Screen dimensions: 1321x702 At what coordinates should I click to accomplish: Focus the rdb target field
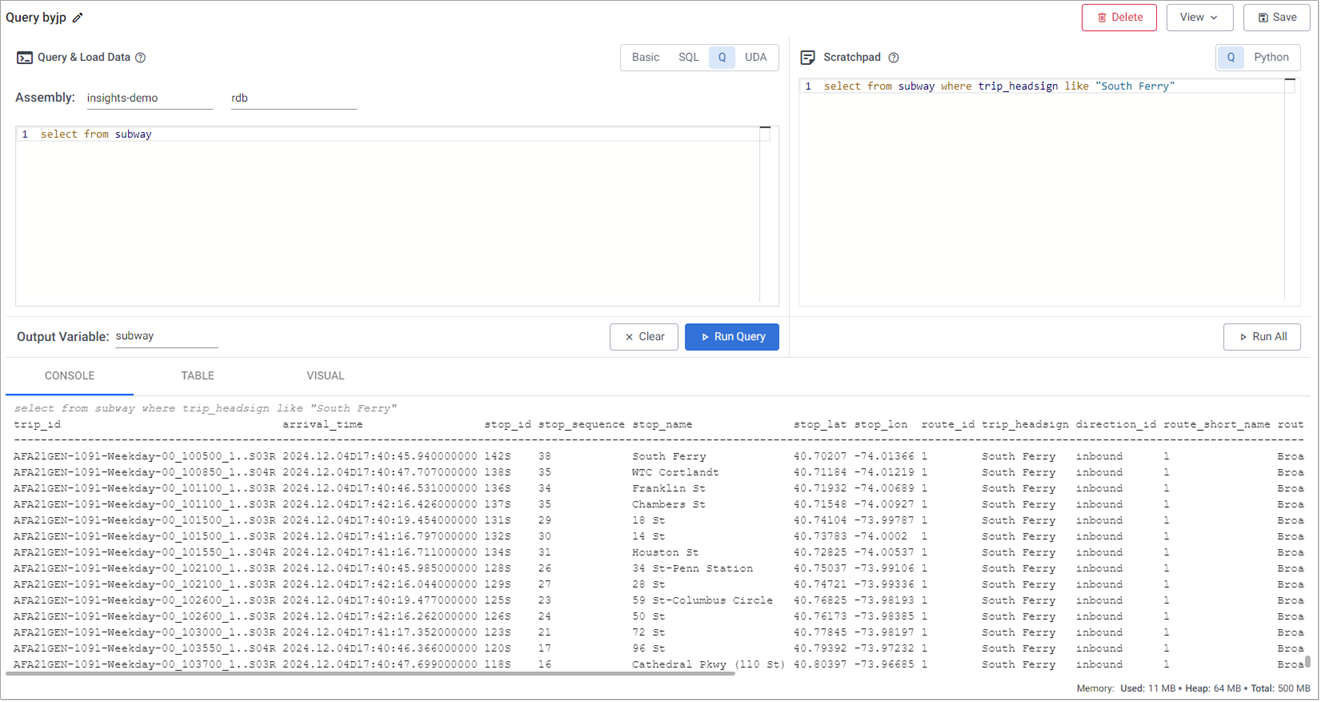294,98
